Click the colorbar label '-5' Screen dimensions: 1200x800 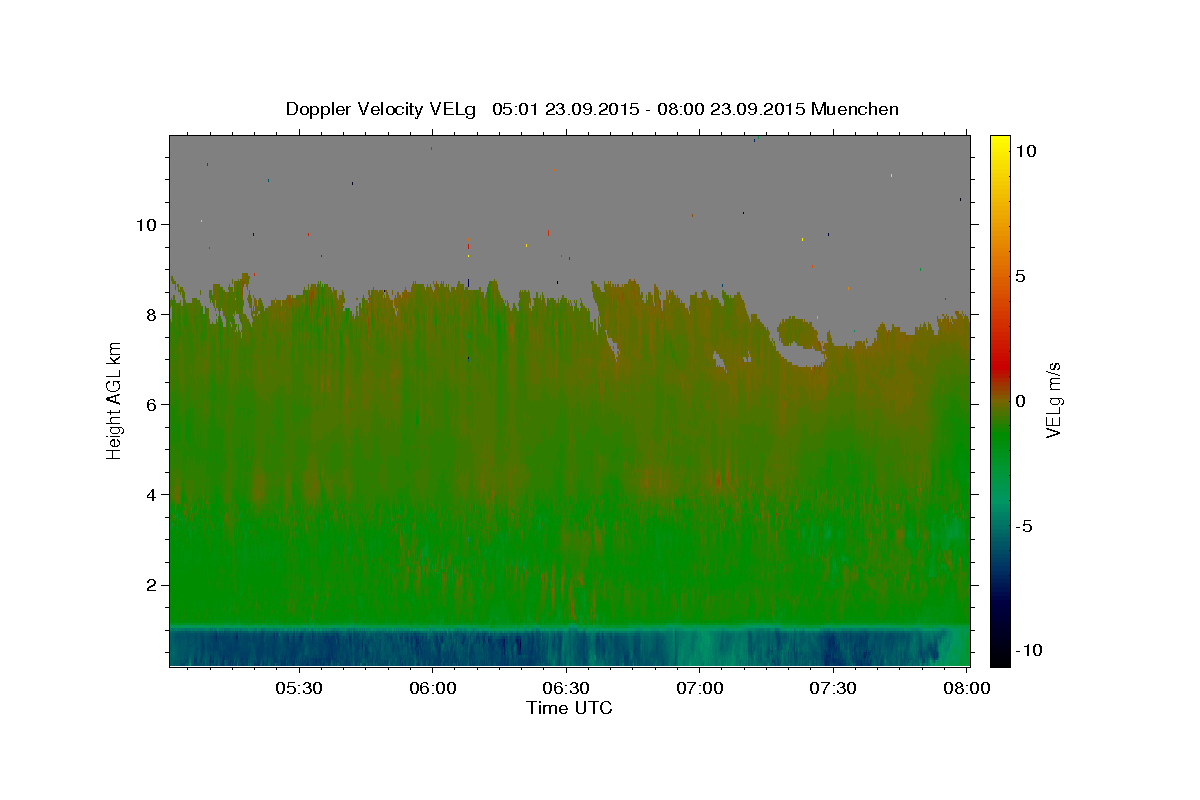click(1025, 526)
